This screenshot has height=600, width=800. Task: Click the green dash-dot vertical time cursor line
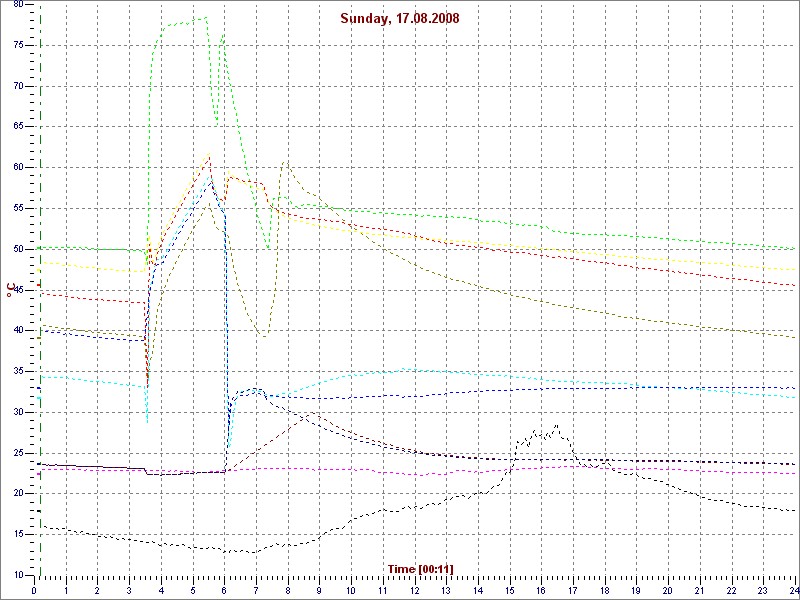pyautogui.click(x=41, y=288)
